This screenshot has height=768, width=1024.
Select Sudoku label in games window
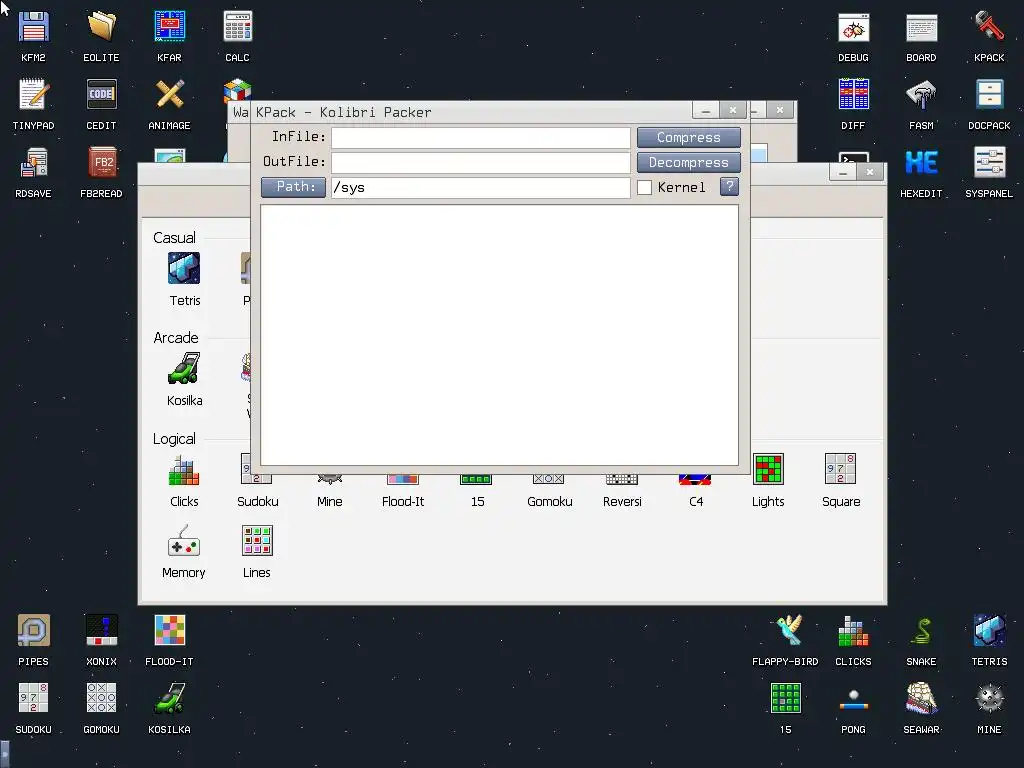coord(258,502)
